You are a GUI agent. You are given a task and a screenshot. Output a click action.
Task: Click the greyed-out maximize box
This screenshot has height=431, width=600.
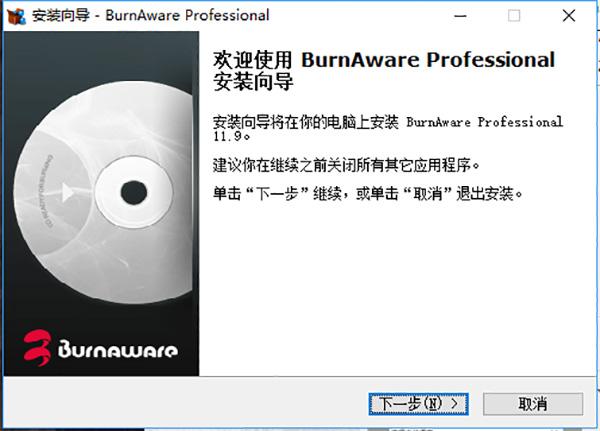coord(514,16)
